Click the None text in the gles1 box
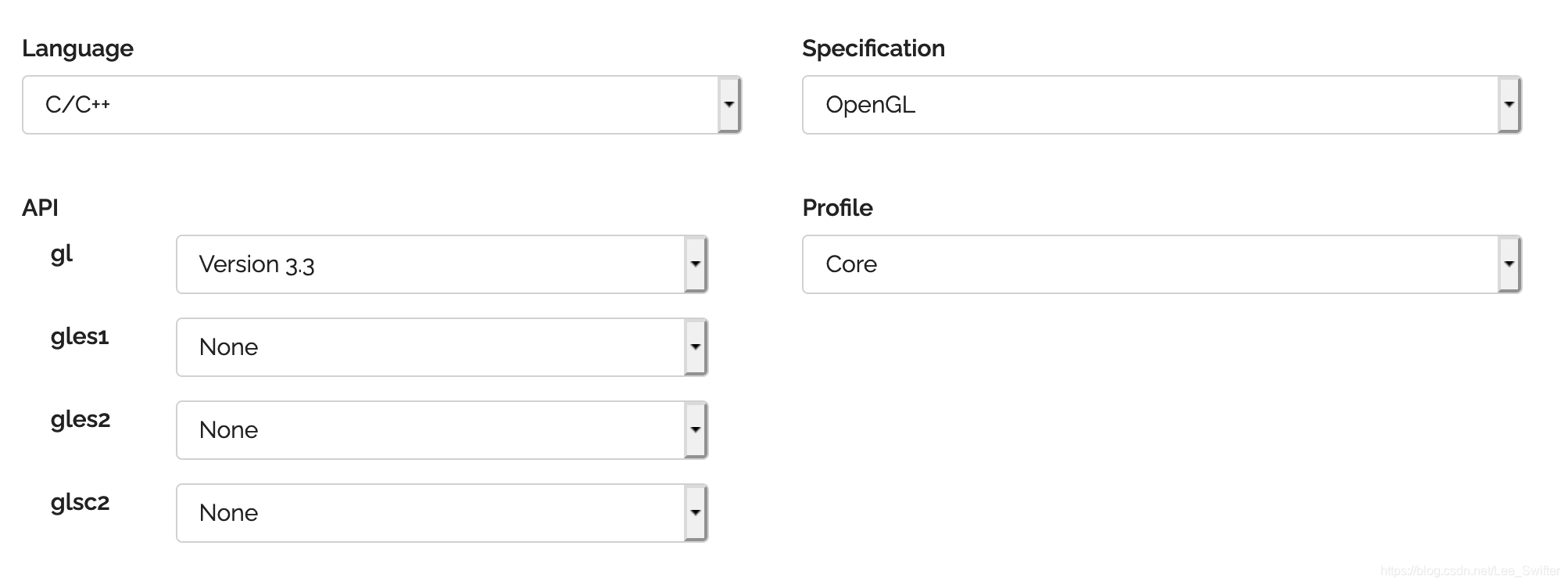The image size is (1568, 585). coord(228,347)
